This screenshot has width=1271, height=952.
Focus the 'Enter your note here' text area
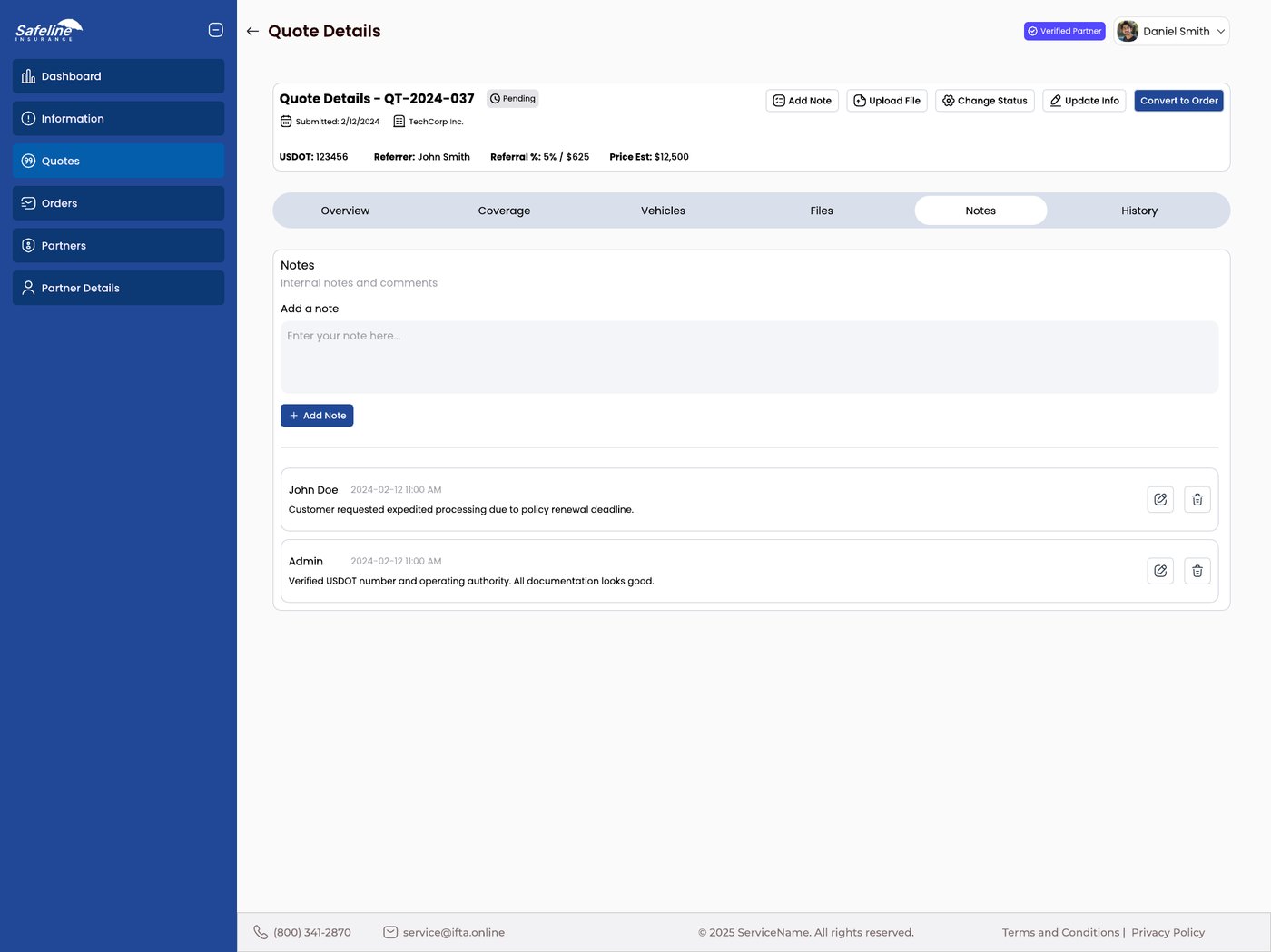(x=750, y=357)
